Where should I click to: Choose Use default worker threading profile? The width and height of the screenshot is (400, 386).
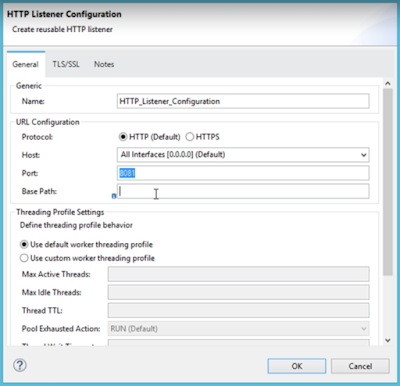point(24,245)
